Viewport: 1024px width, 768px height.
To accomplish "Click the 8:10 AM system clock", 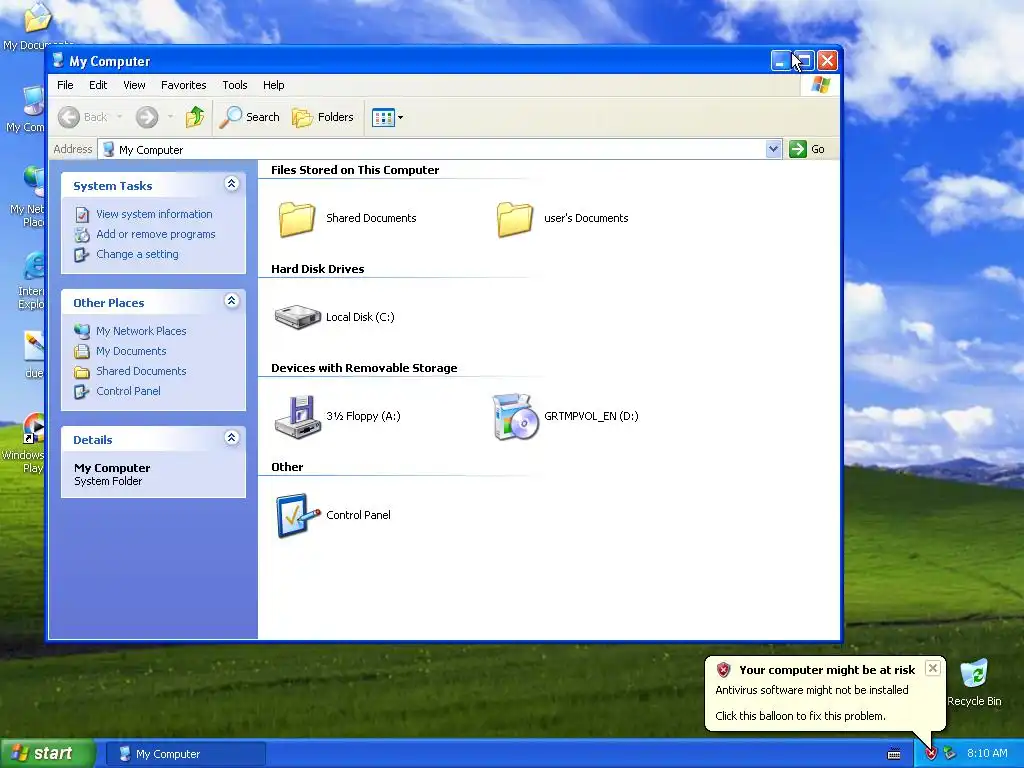I will click(x=987, y=754).
